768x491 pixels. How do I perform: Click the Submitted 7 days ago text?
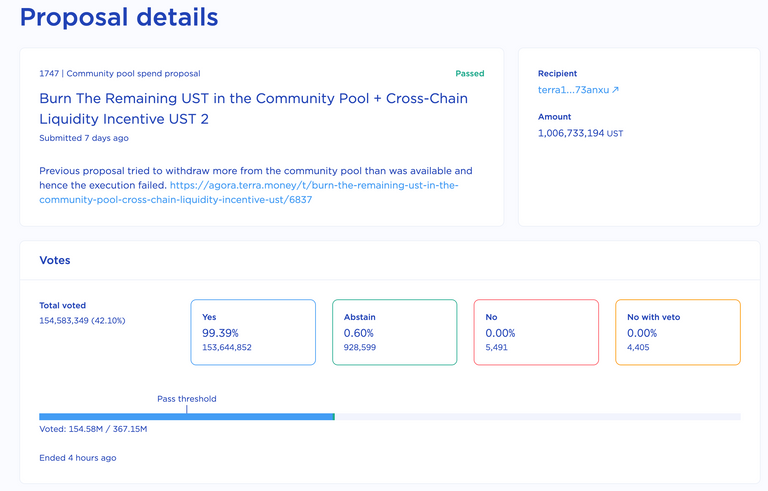point(84,138)
